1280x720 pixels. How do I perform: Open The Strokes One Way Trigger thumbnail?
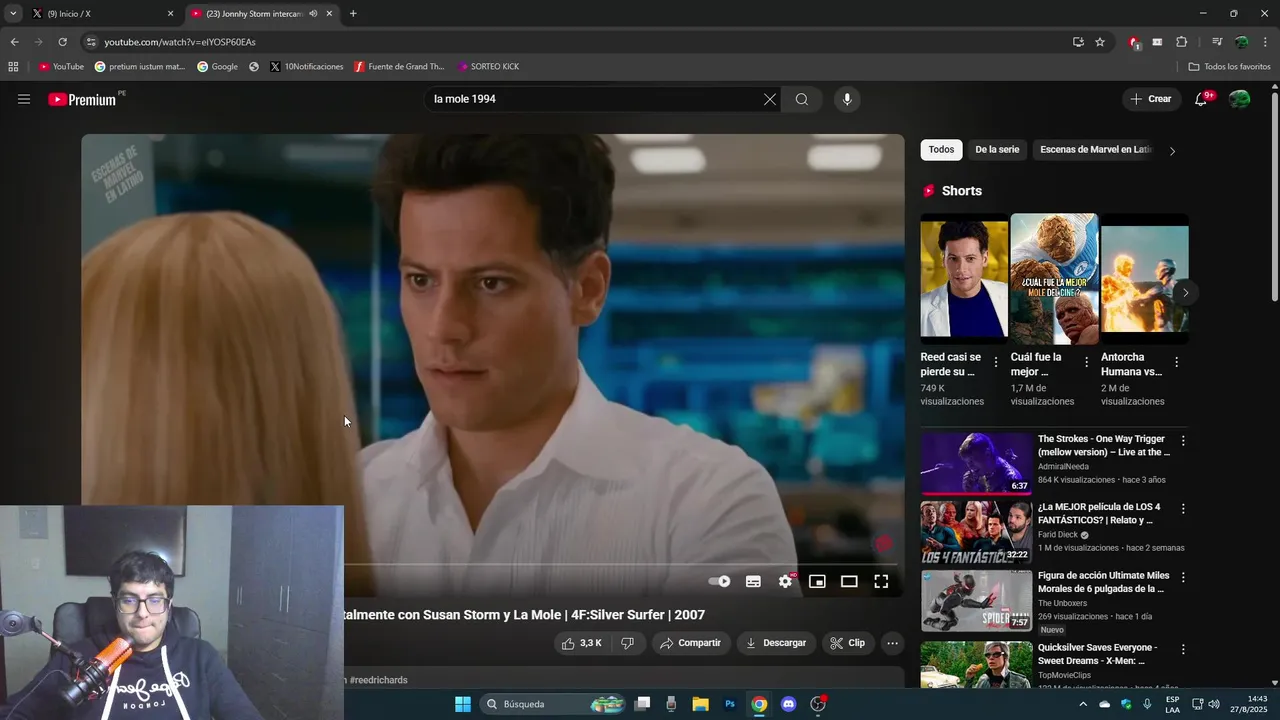(976, 463)
